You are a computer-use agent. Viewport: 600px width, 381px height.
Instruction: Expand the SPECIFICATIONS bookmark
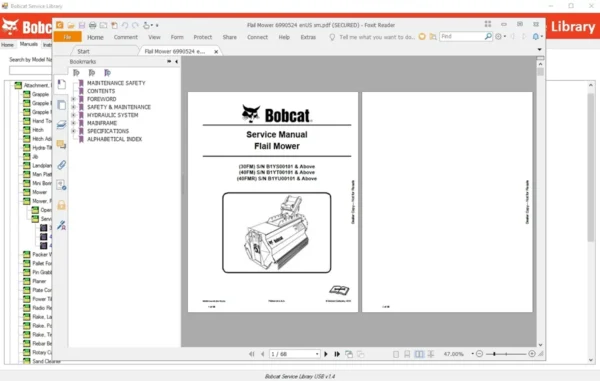[x=73, y=131]
